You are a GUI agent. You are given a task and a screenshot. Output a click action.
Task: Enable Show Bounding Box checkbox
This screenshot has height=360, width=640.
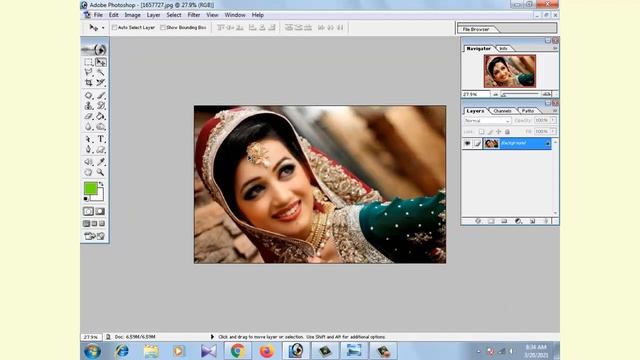[163, 27]
